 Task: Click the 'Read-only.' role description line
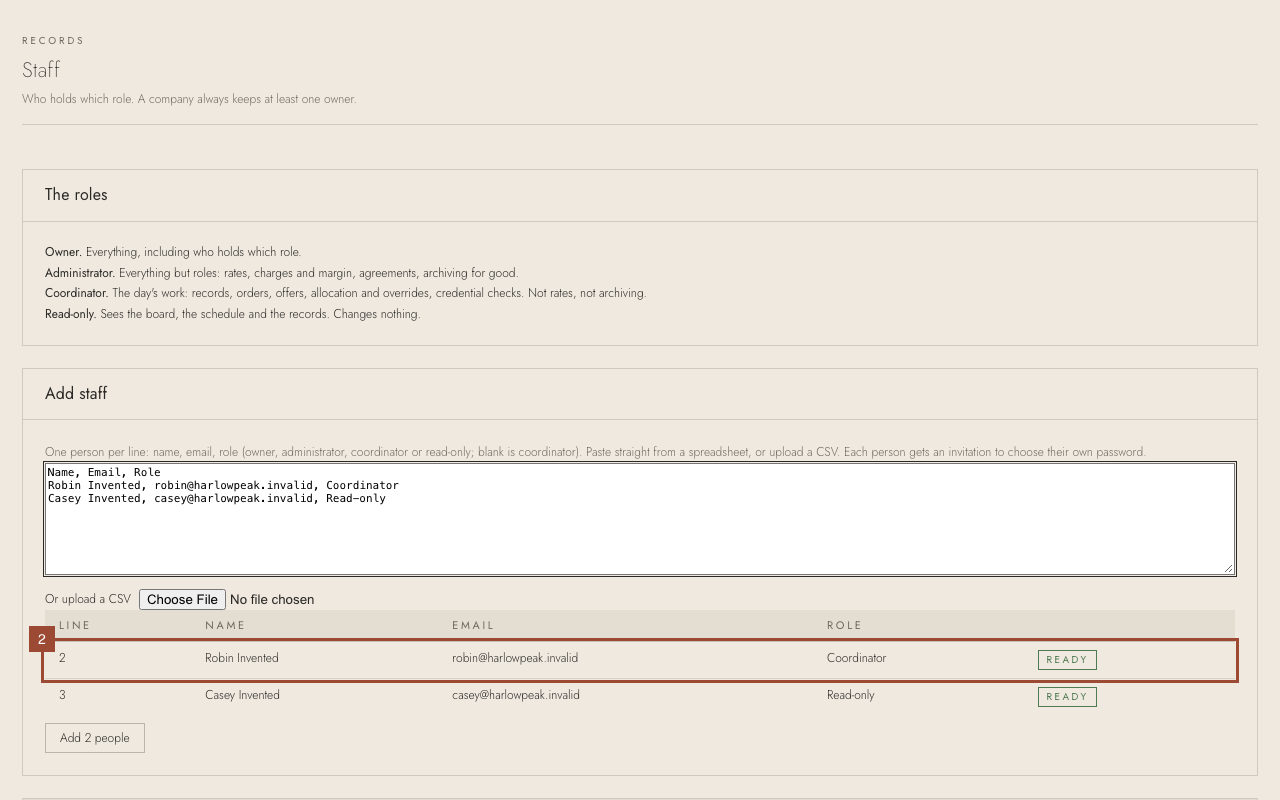(x=233, y=314)
